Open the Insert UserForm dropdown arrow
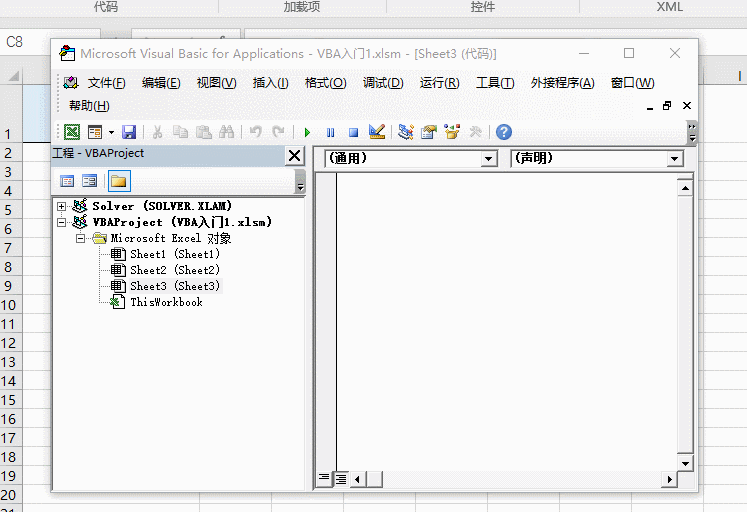Image resolution: width=747 pixels, height=512 pixels. (111, 132)
